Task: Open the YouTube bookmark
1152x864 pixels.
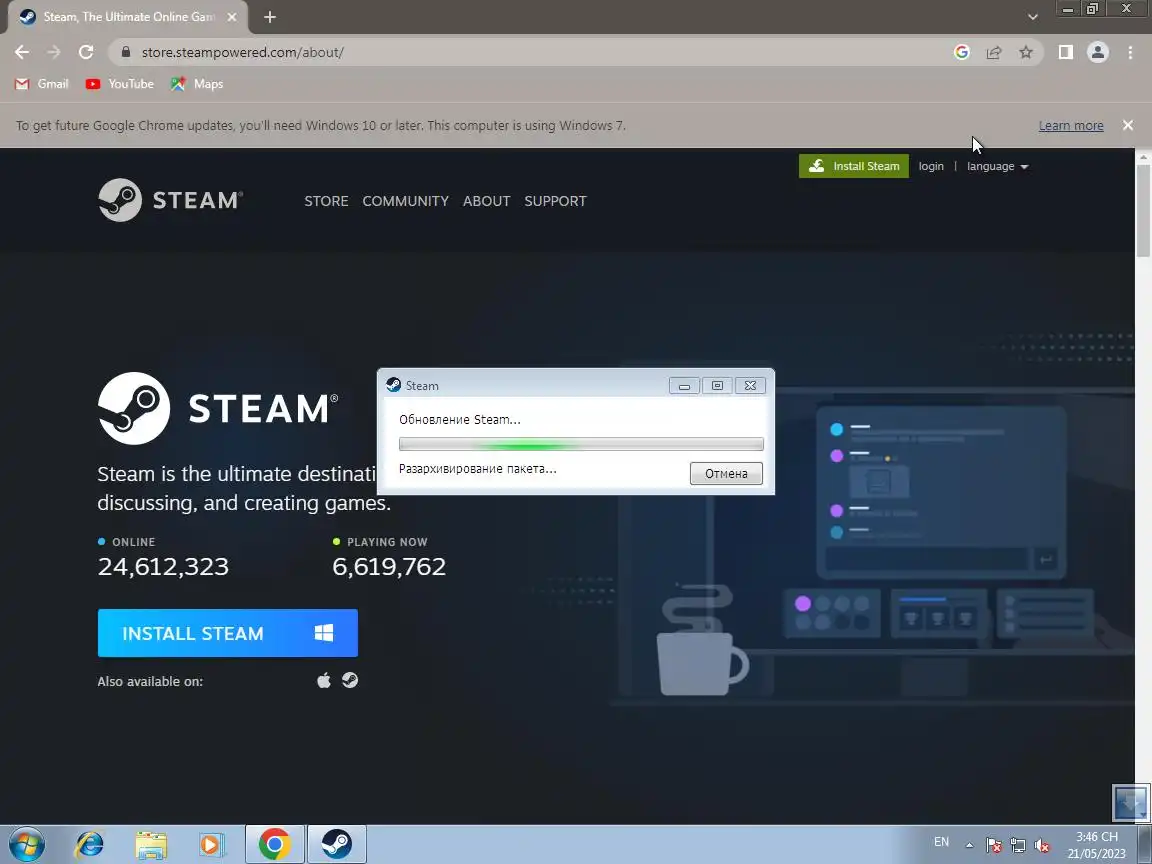Action: pyautogui.click(x=120, y=84)
